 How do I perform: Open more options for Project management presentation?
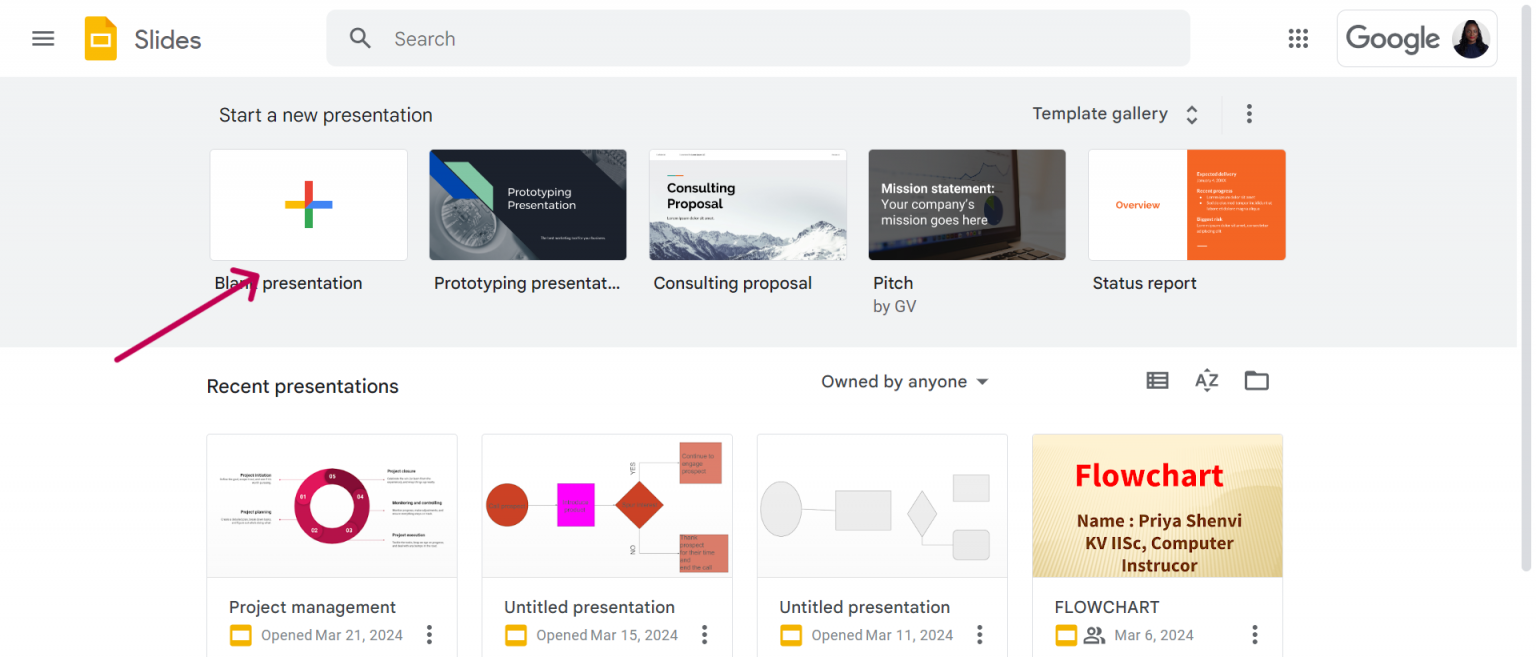[428, 634]
